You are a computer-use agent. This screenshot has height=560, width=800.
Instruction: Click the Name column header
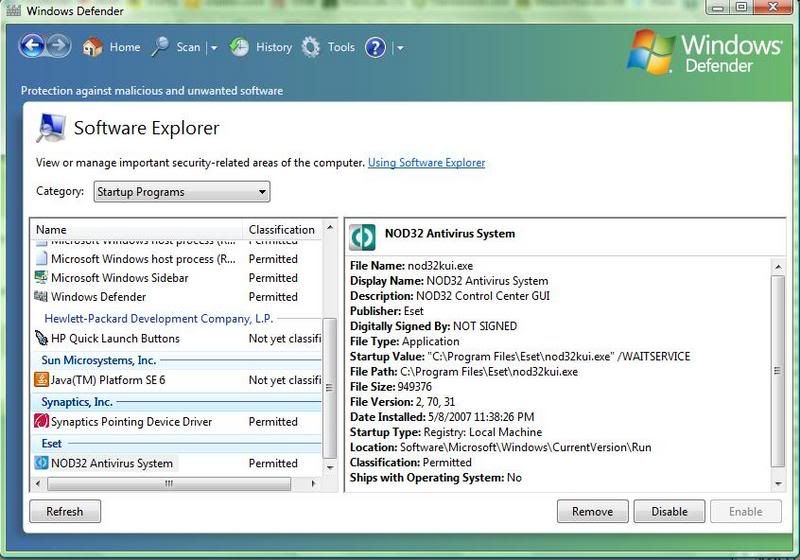(x=136, y=230)
